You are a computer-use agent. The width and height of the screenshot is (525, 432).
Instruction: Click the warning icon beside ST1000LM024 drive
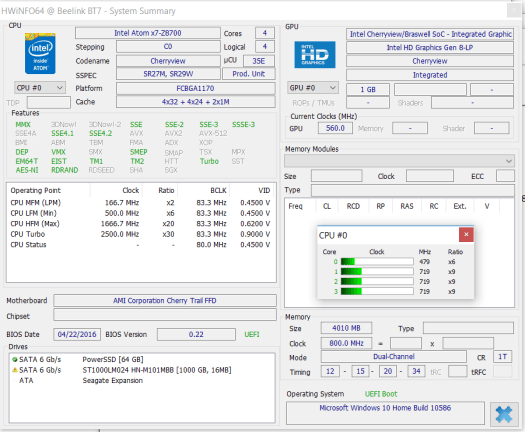coord(15,370)
